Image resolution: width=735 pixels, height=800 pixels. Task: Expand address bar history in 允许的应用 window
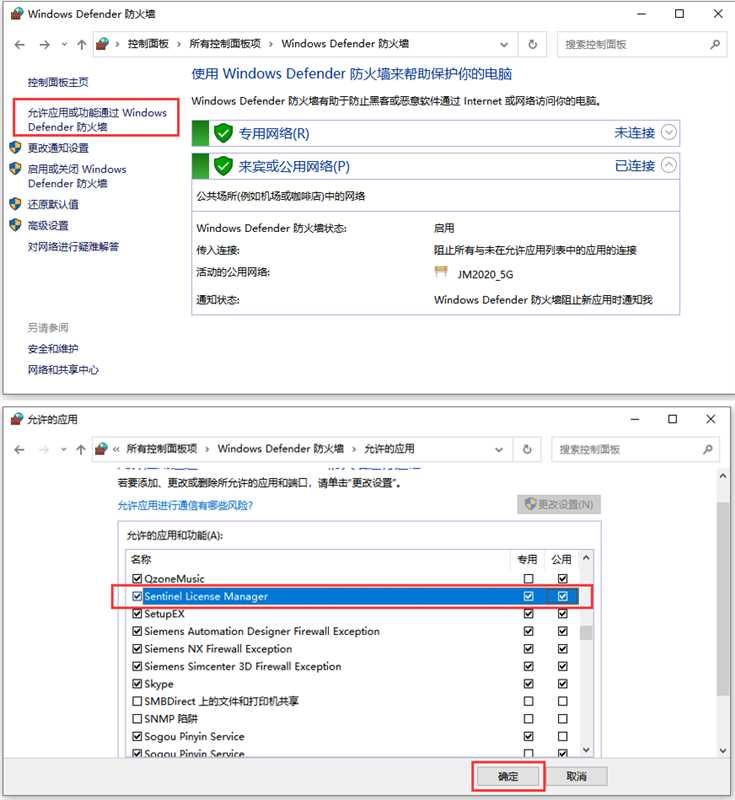pyautogui.click(x=499, y=449)
